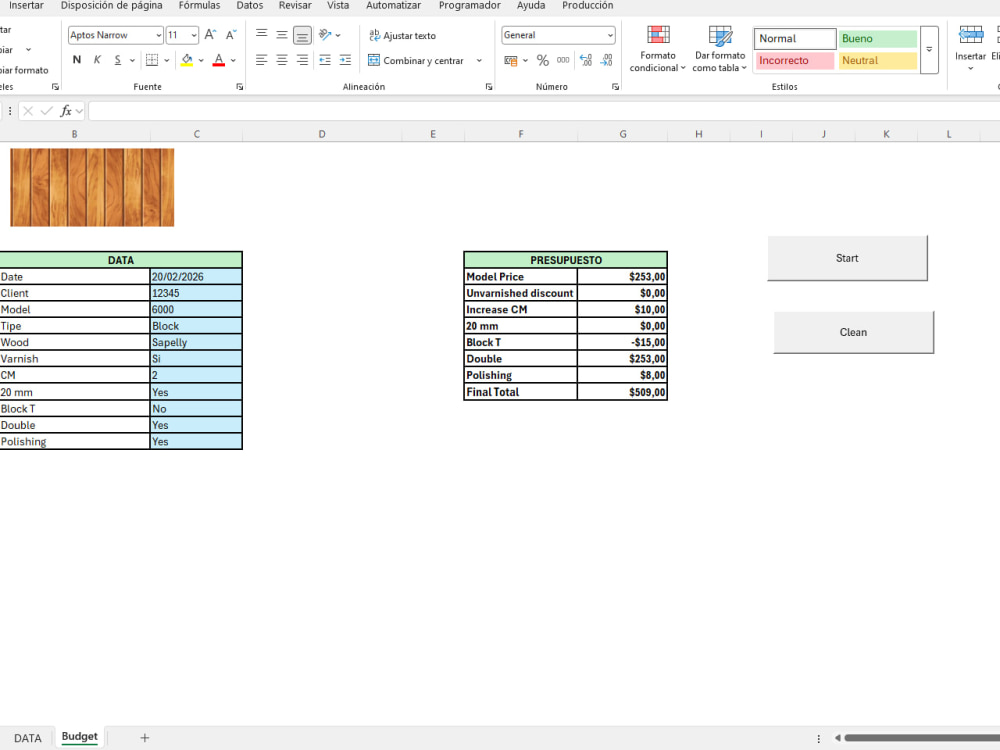Click the text orientation icon
The width and height of the screenshot is (1000, 750).
point(325,34)
